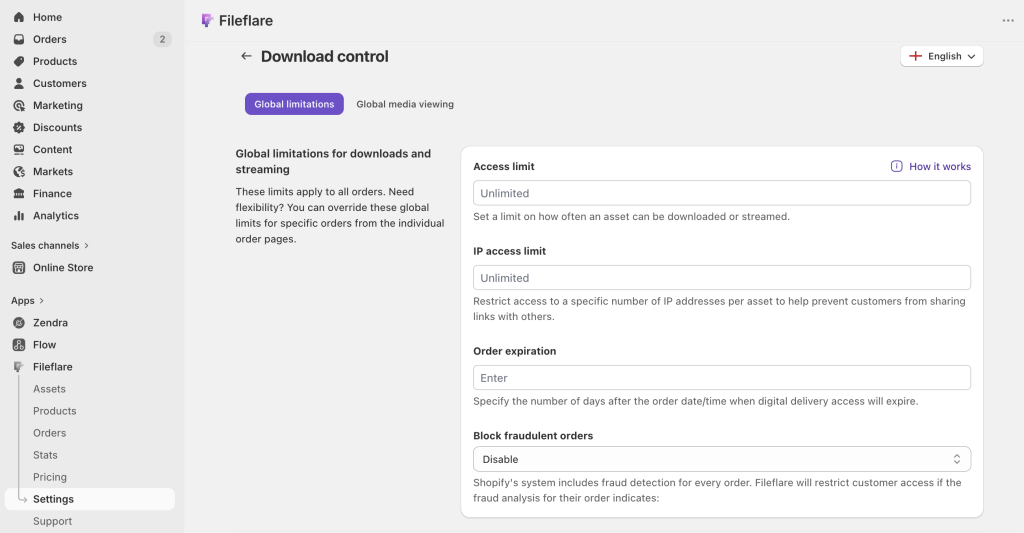Switch to Global media viewing tab

(405, 104)
